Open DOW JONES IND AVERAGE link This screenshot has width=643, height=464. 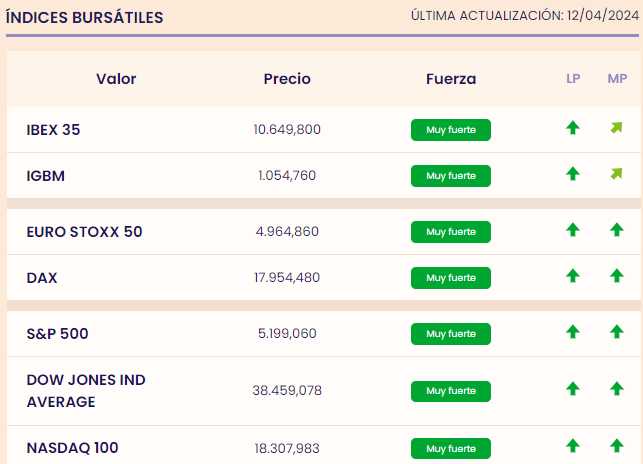coord(85,390)
